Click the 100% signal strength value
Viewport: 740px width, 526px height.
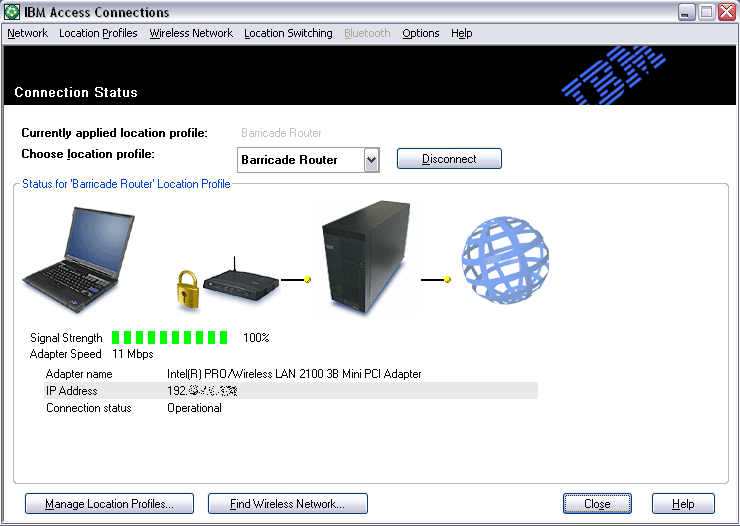tap(256, 338)
